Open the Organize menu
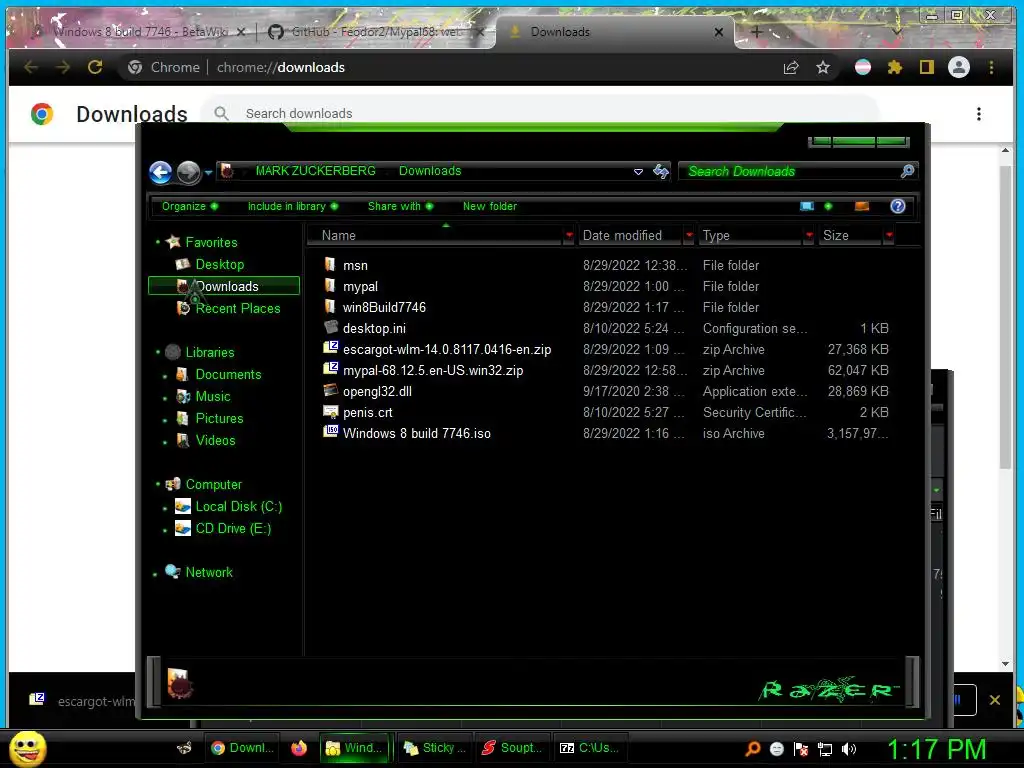The width and height of the screenshot is (1024, 768). [189, 206]
